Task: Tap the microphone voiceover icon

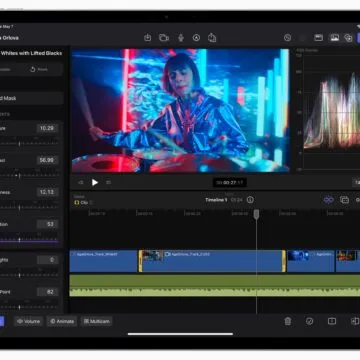Action: [x=181, y=38]
